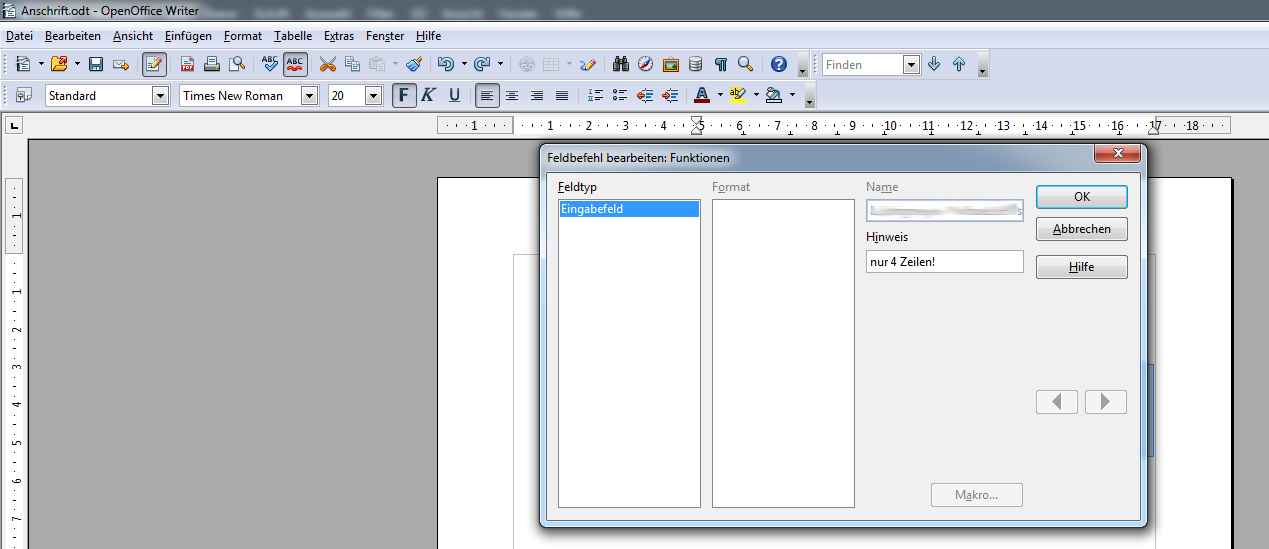Open Find & Replace binoculars icon
1269x549 pixels.
coord(621,64)
